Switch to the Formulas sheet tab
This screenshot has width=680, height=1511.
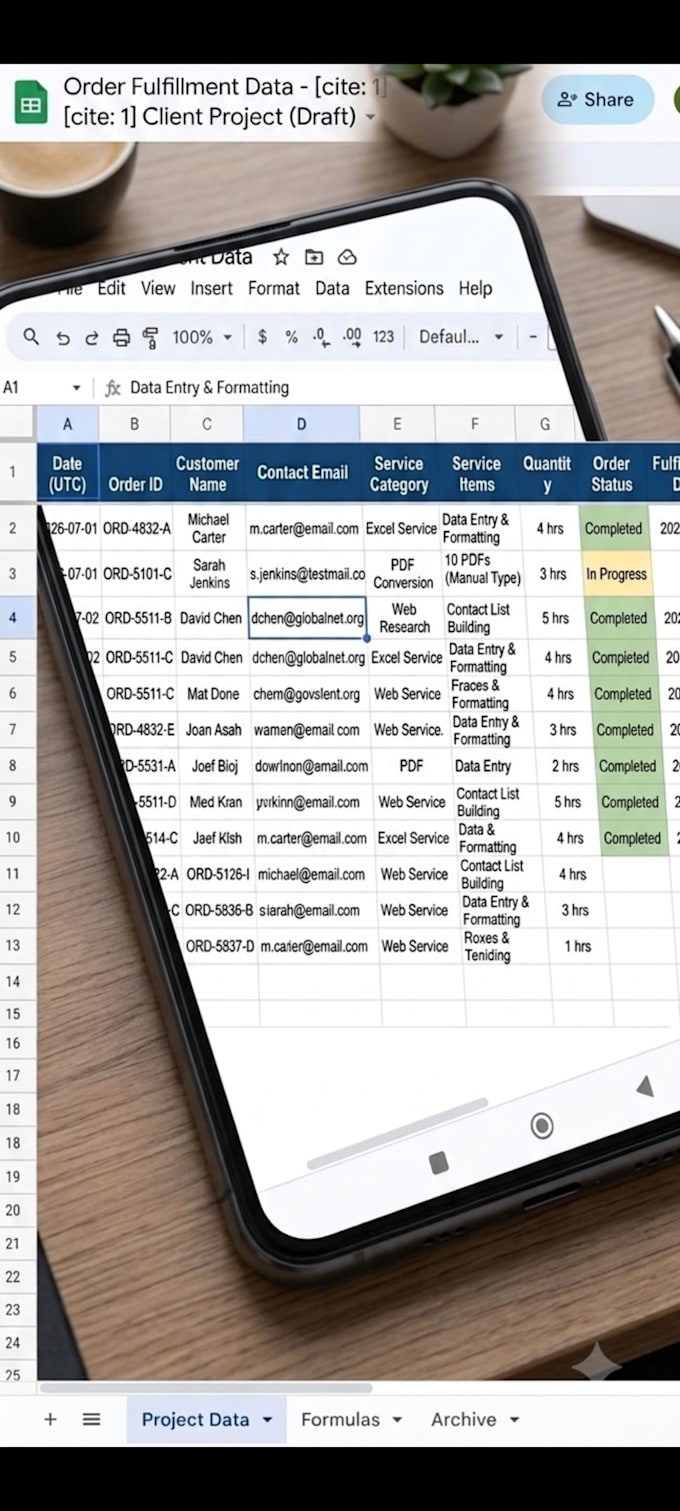pos(340,1419)
